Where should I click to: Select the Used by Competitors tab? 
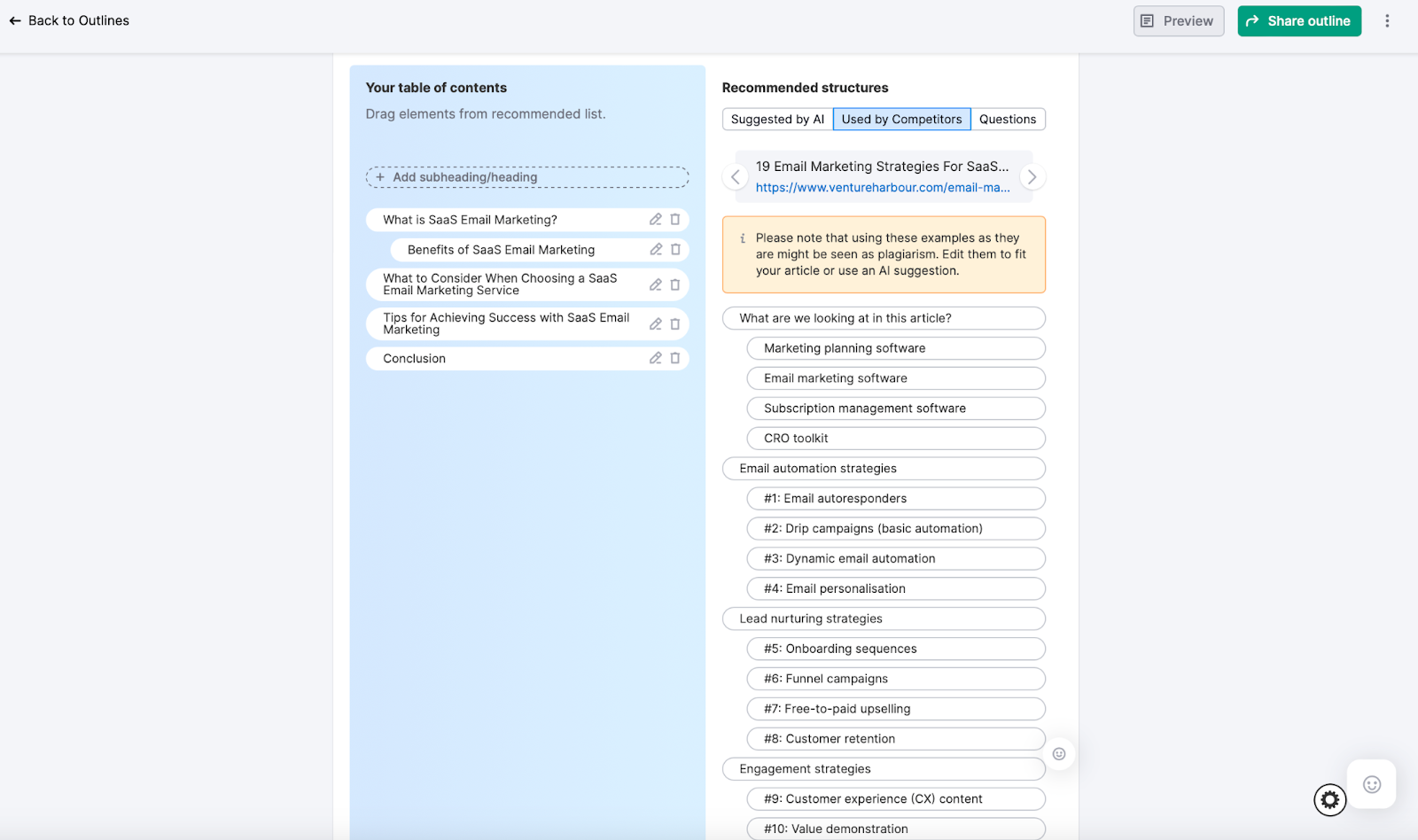[901, 120]
